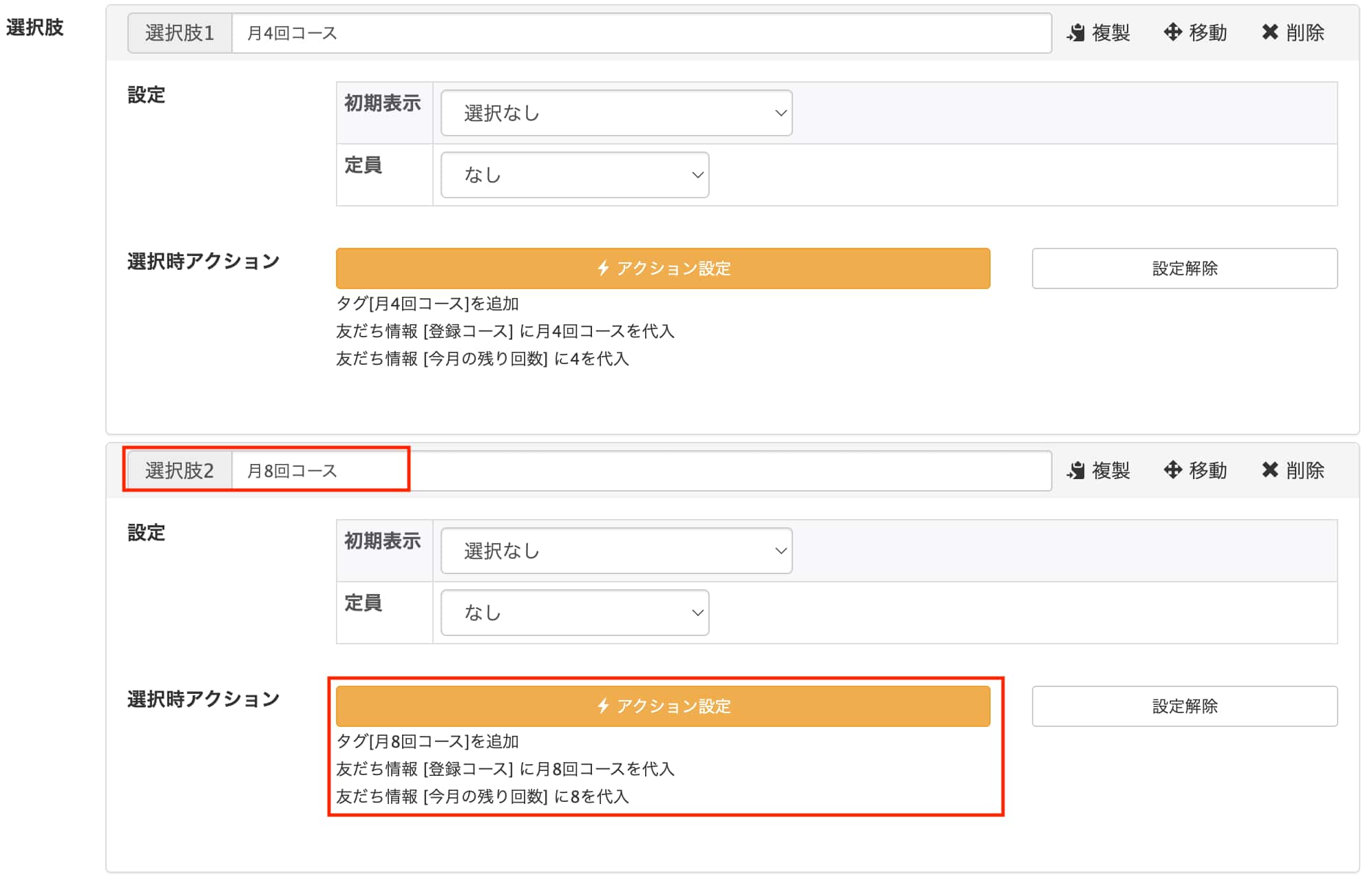Open 定員 dropdown for 選択肢1

point(574,175)
